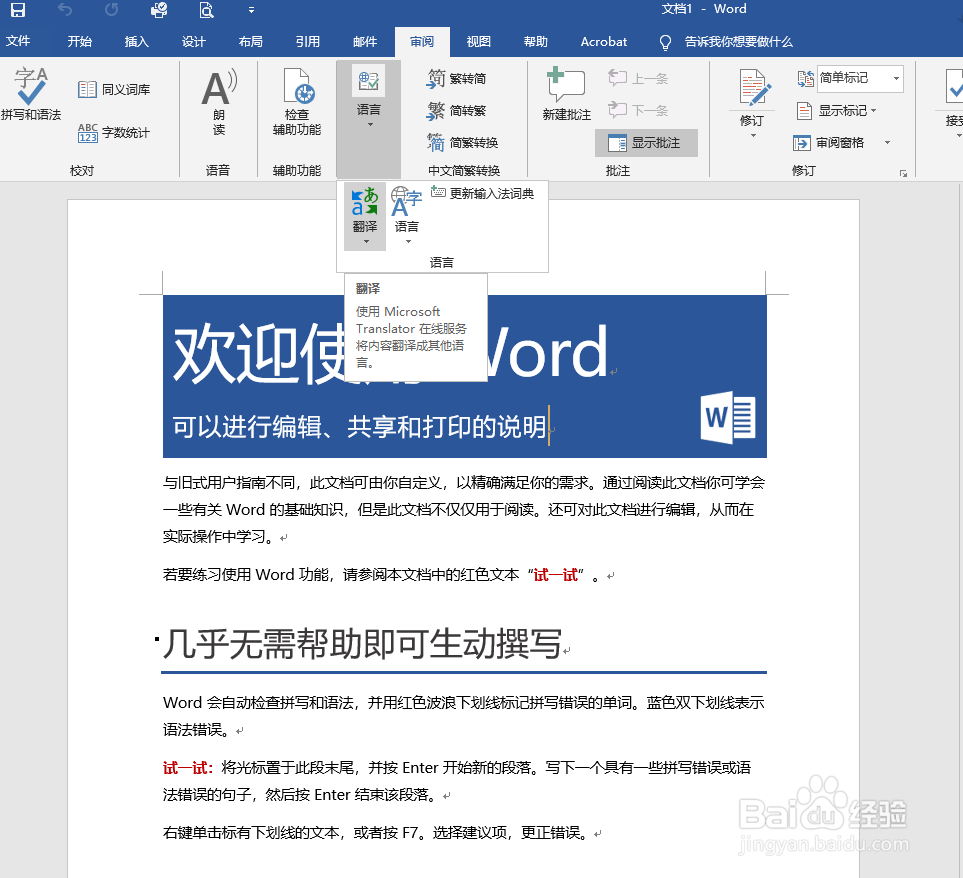Switch to the 引用 tab
The image size is (963, 878).
[x=308, y=41]
